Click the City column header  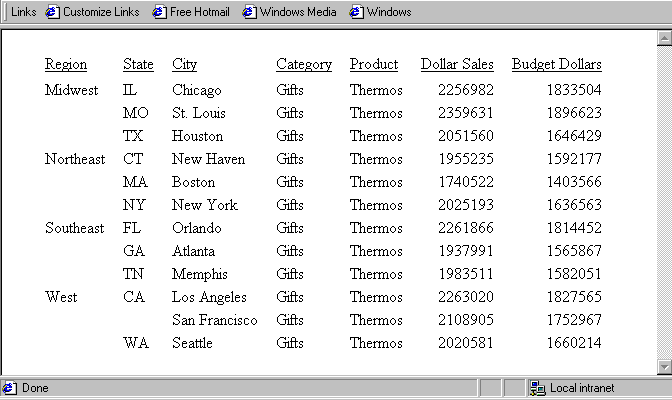click(184, 65)
